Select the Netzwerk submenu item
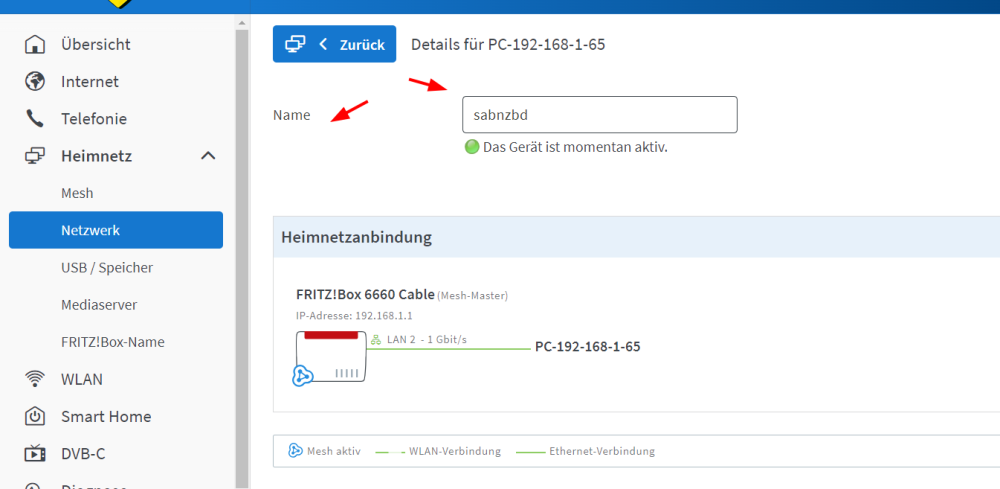The image size is (1000, 489). coord(116,230)
